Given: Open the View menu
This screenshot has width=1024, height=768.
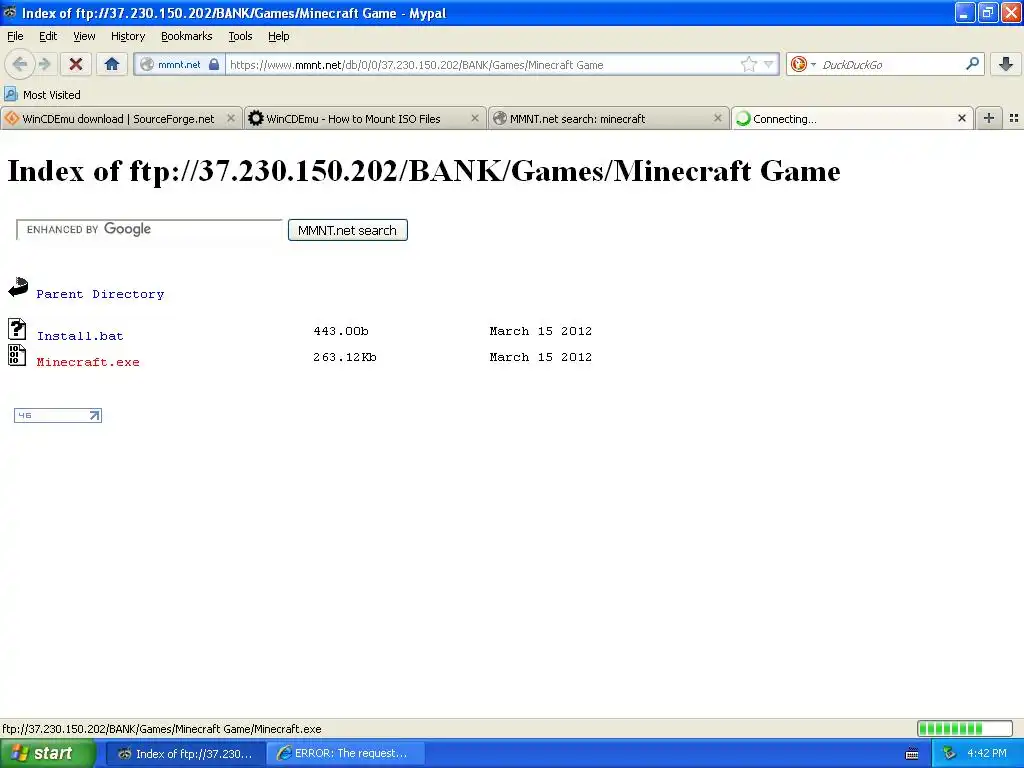Looking at the screenshot, I should coord(84,36).
